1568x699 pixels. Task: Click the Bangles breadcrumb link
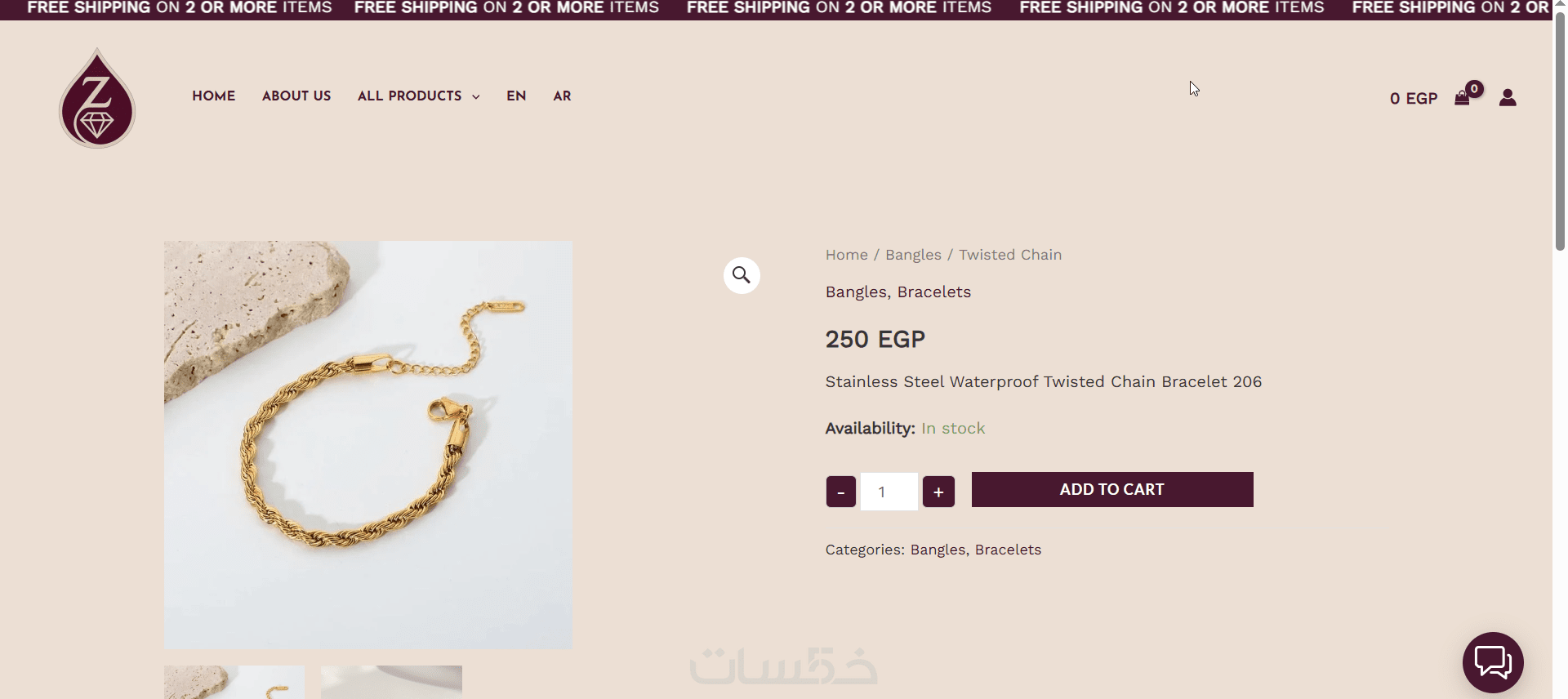point(913,255)
